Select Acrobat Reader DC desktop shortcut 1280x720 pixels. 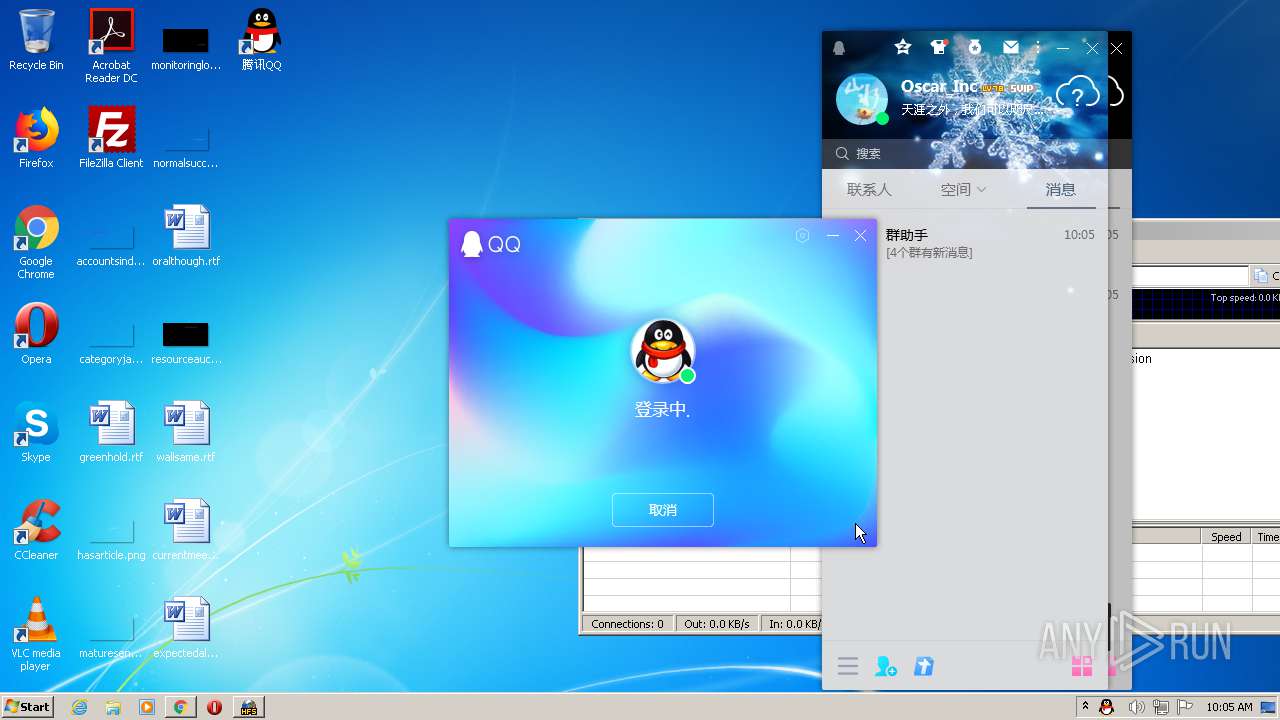(x=111, y=46)
